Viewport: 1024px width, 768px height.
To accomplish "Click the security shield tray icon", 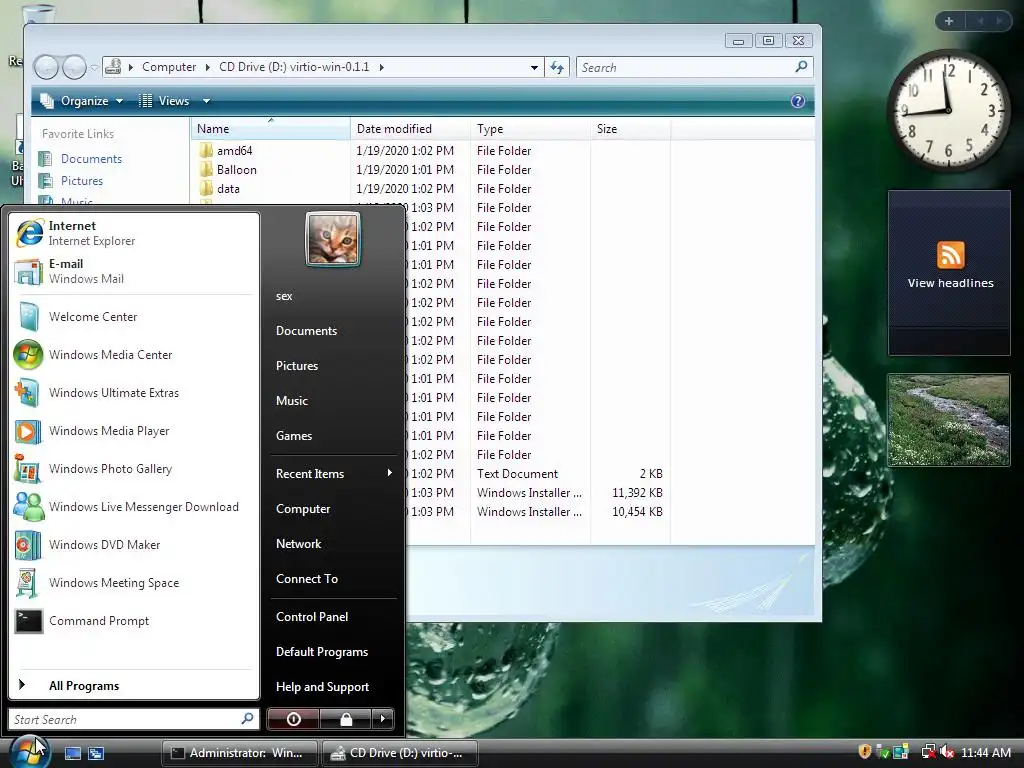I will pos(865,752).
